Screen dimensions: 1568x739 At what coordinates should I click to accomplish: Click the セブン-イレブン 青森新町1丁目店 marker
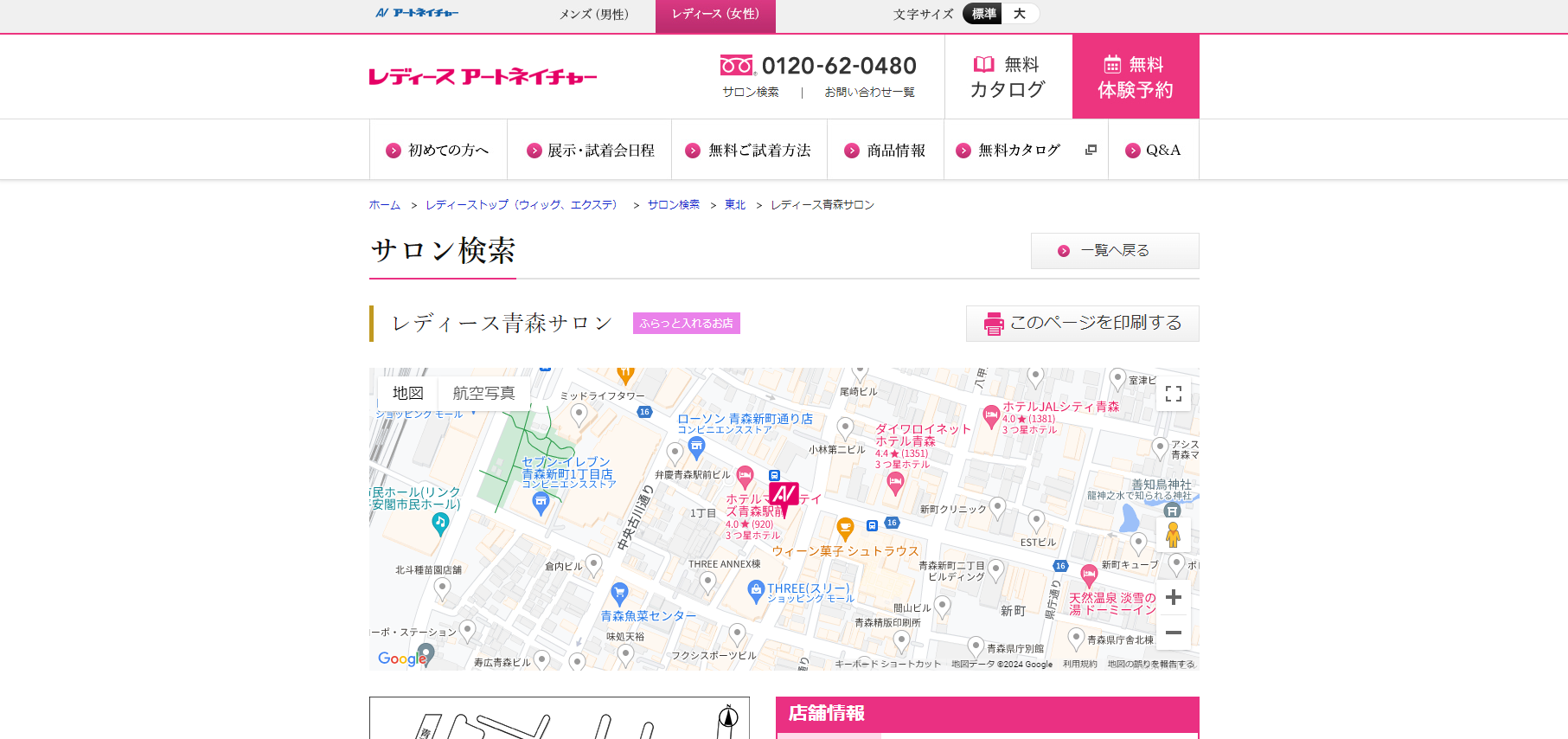point(541,504)
